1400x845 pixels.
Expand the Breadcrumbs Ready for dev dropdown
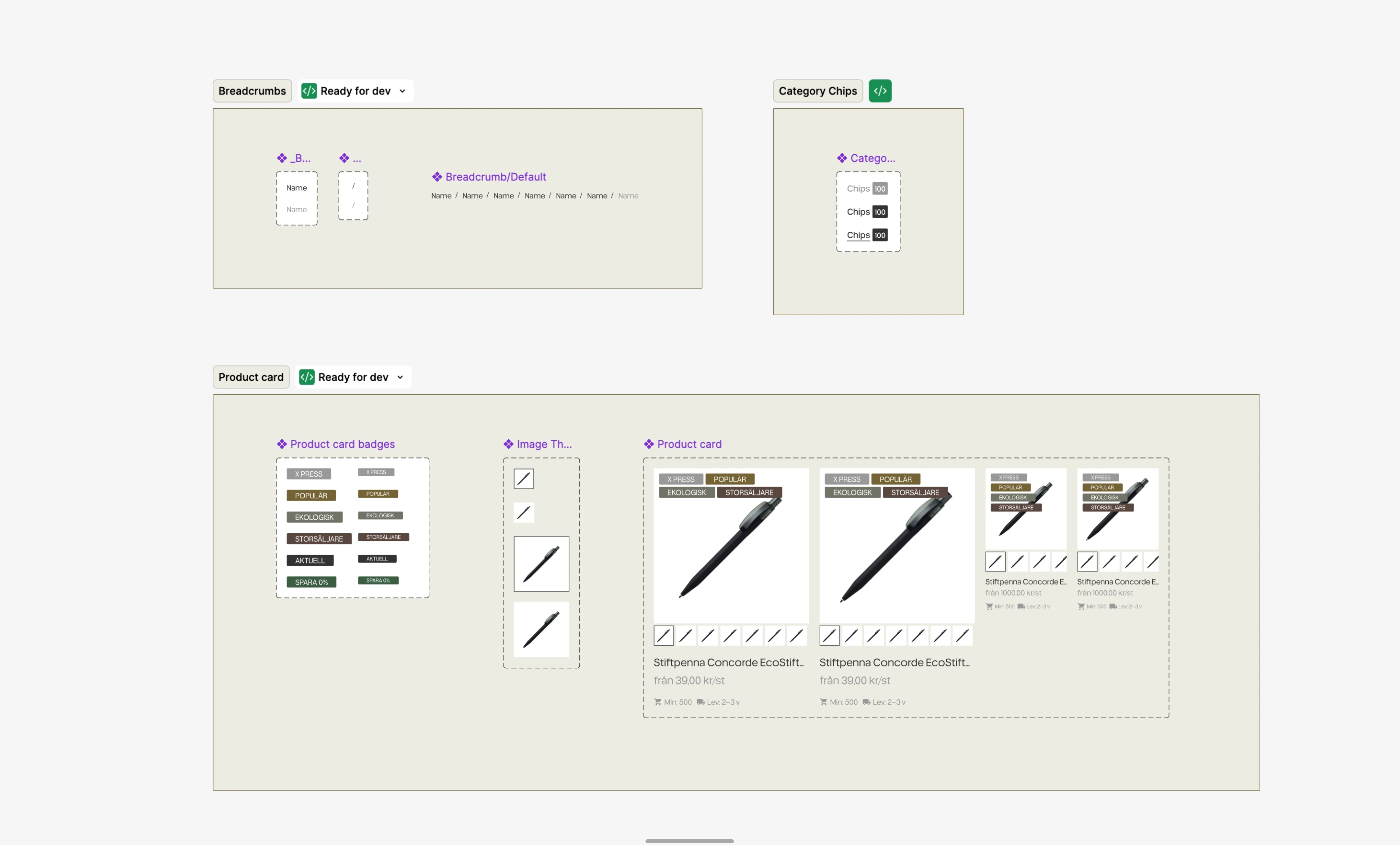pyautogui.click(x=402, y=91)
